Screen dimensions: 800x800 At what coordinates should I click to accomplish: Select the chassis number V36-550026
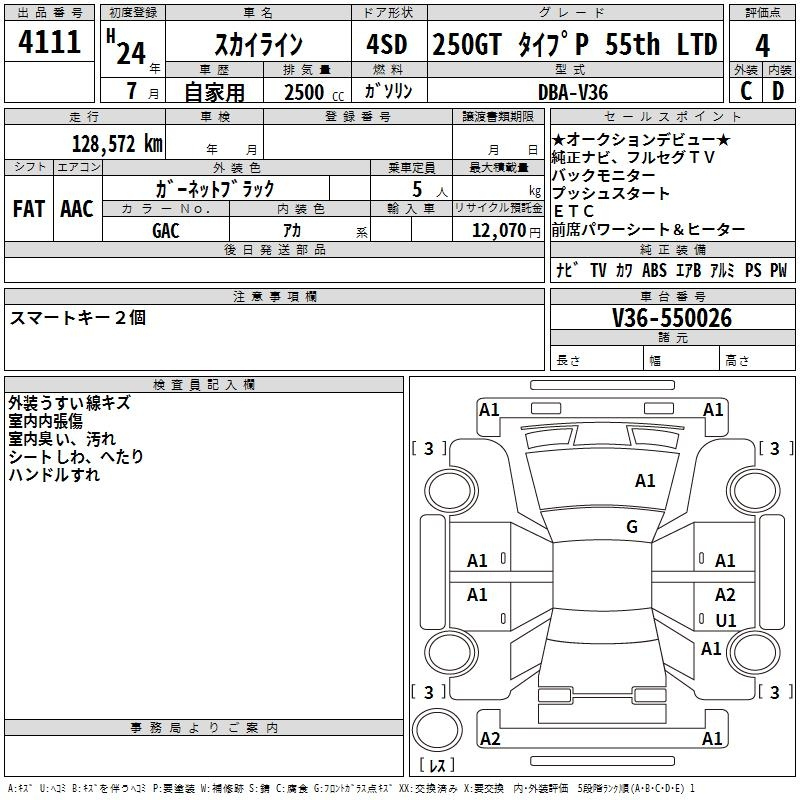click(x=672, y=318)
